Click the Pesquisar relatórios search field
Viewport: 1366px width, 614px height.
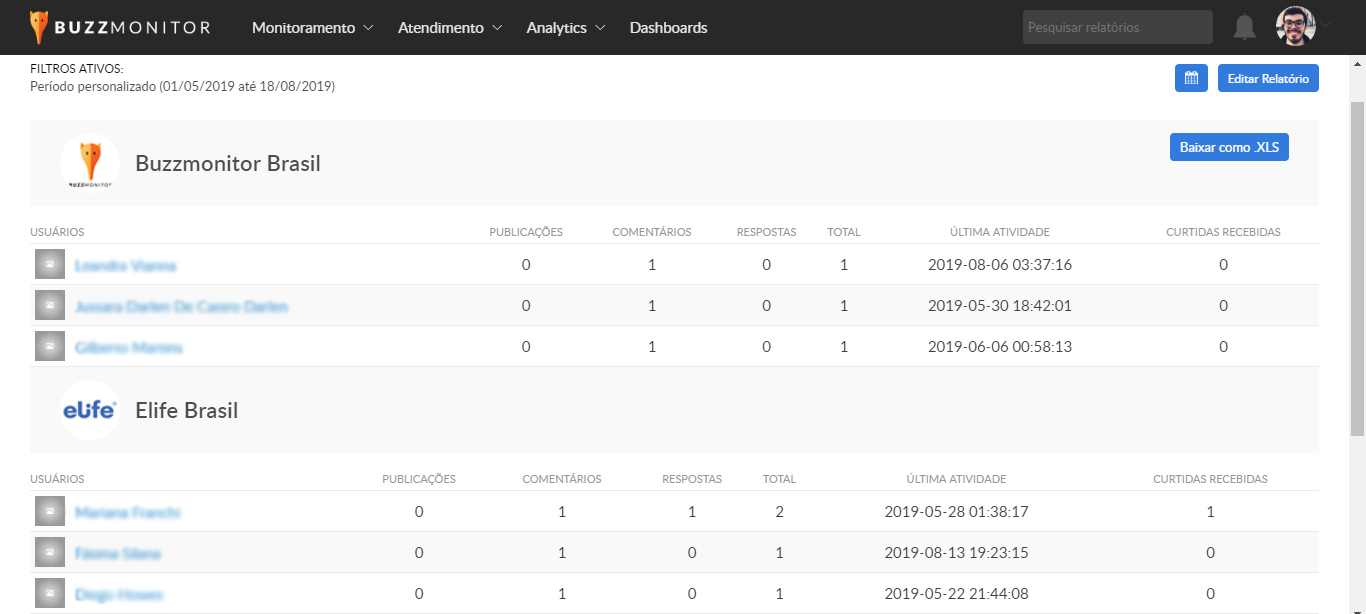[1117, 27]
